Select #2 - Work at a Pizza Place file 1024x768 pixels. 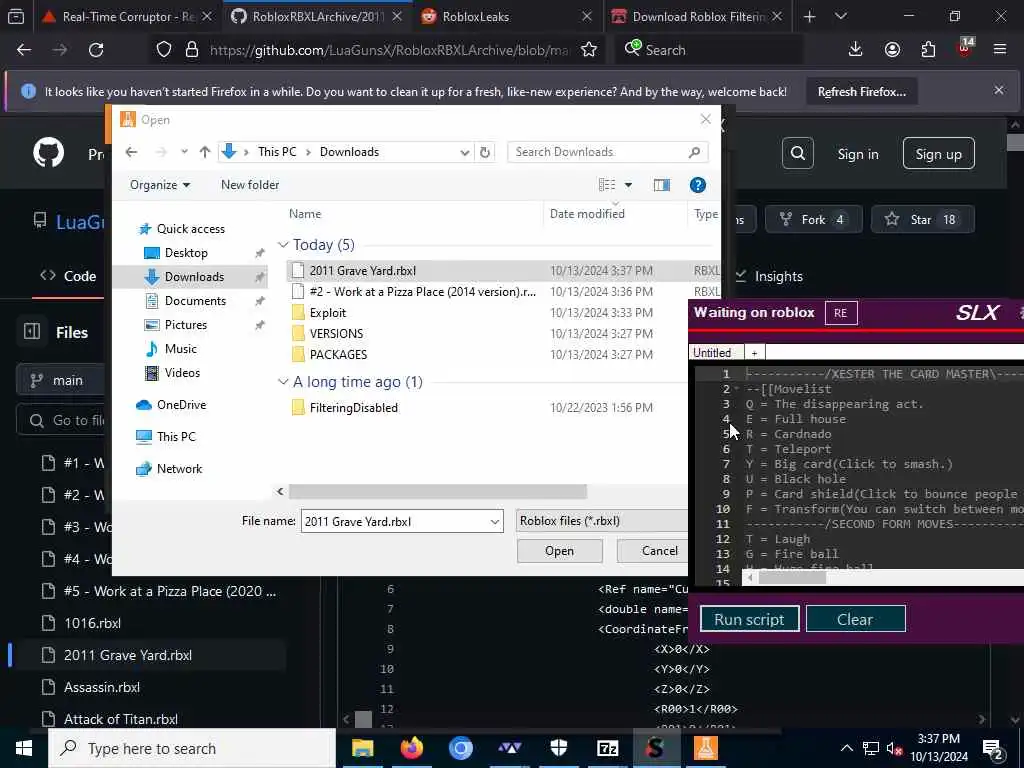coord(423,292)
